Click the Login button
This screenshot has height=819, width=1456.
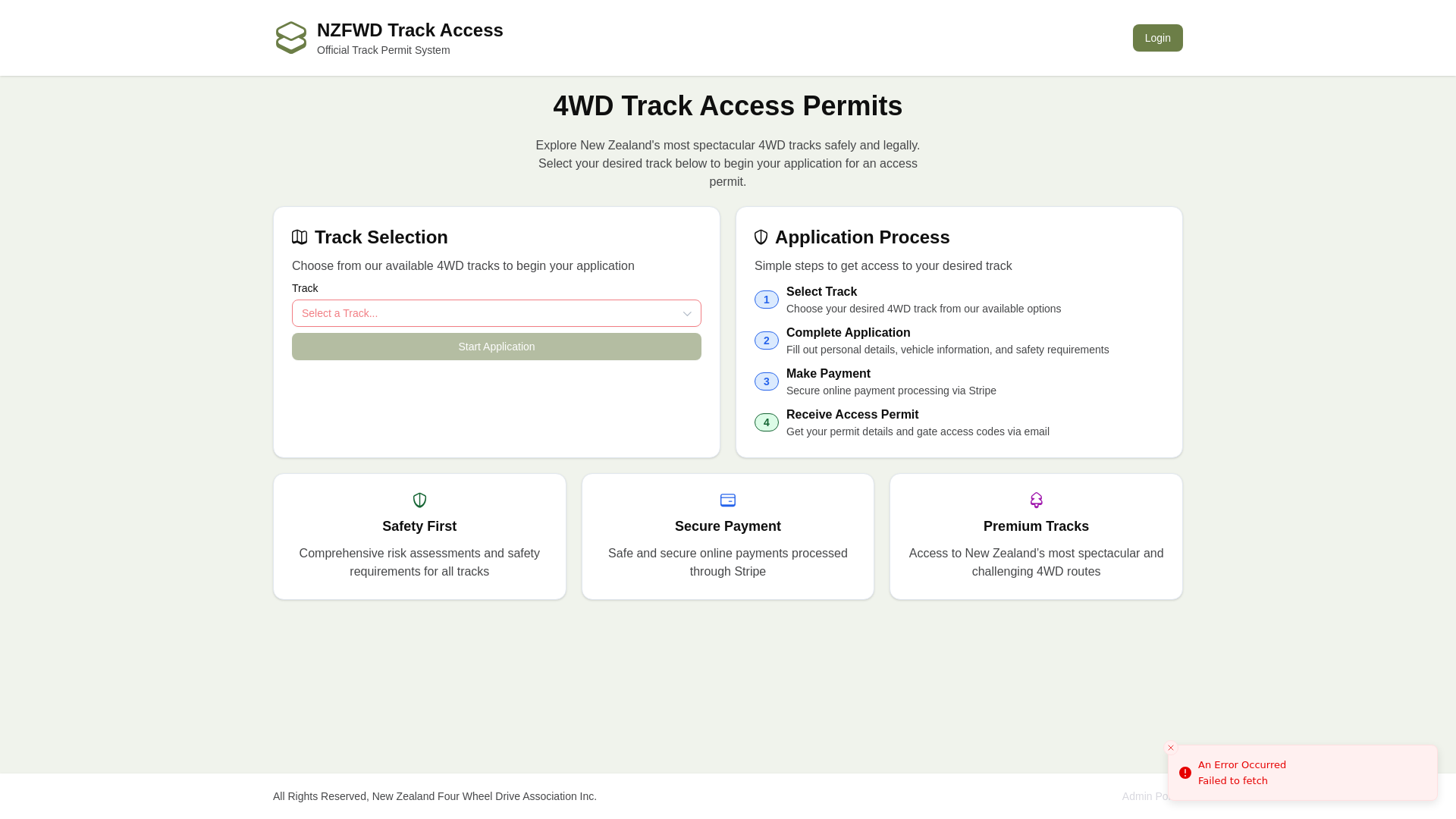[x=1158, y=38]
